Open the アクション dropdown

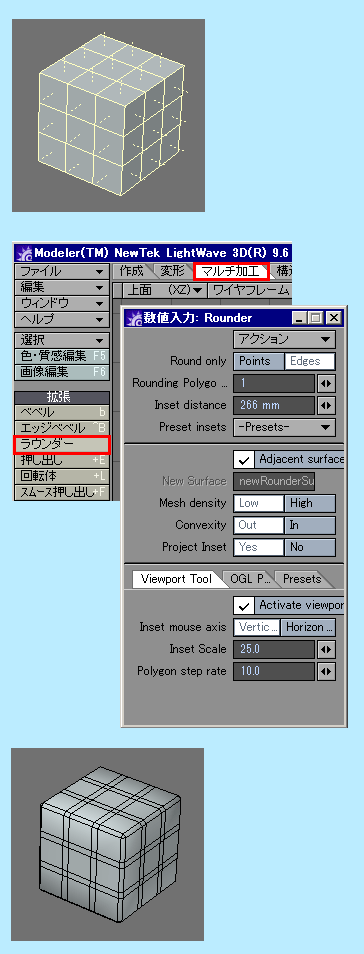pyautogui.click(x=284, y=339)
